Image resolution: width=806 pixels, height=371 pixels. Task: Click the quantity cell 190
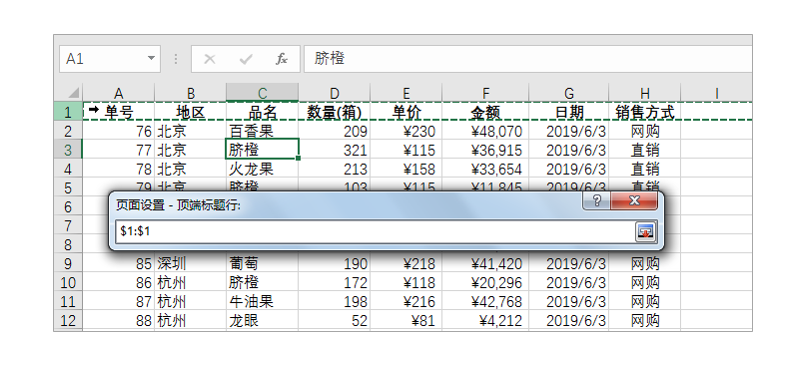point(334,264)
